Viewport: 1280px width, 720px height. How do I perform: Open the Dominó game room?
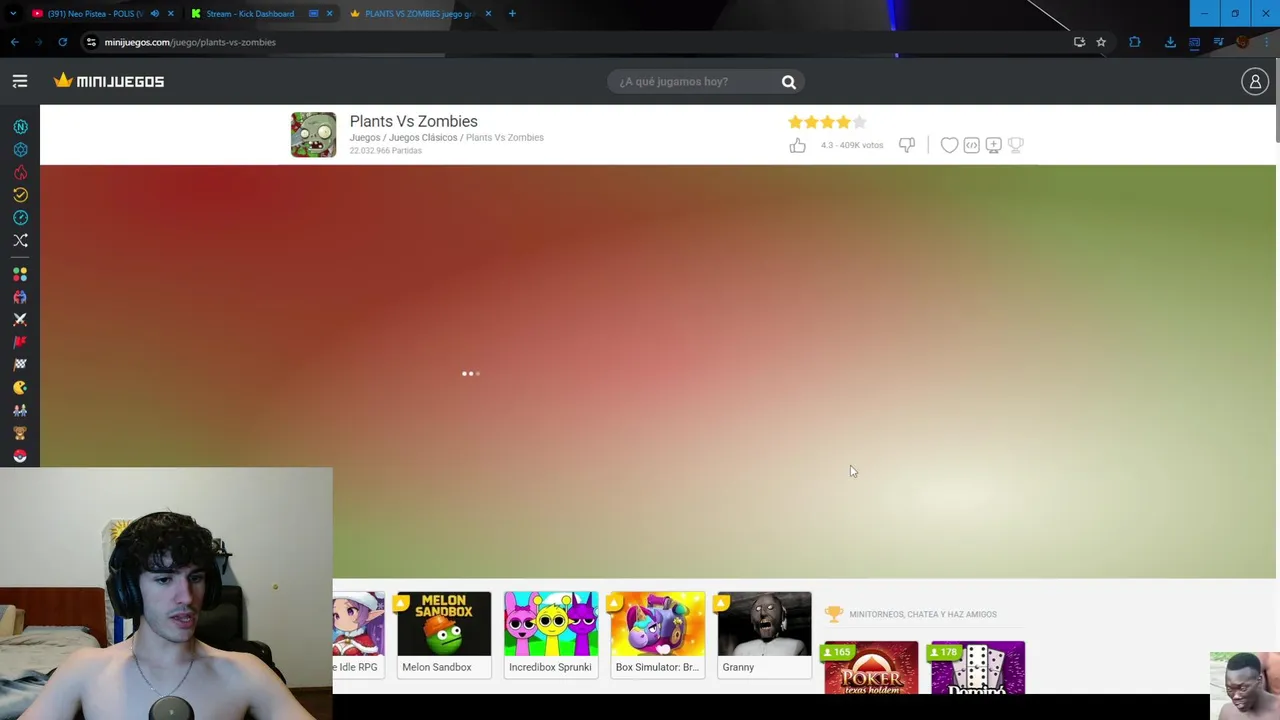click(x=978, y=667)
